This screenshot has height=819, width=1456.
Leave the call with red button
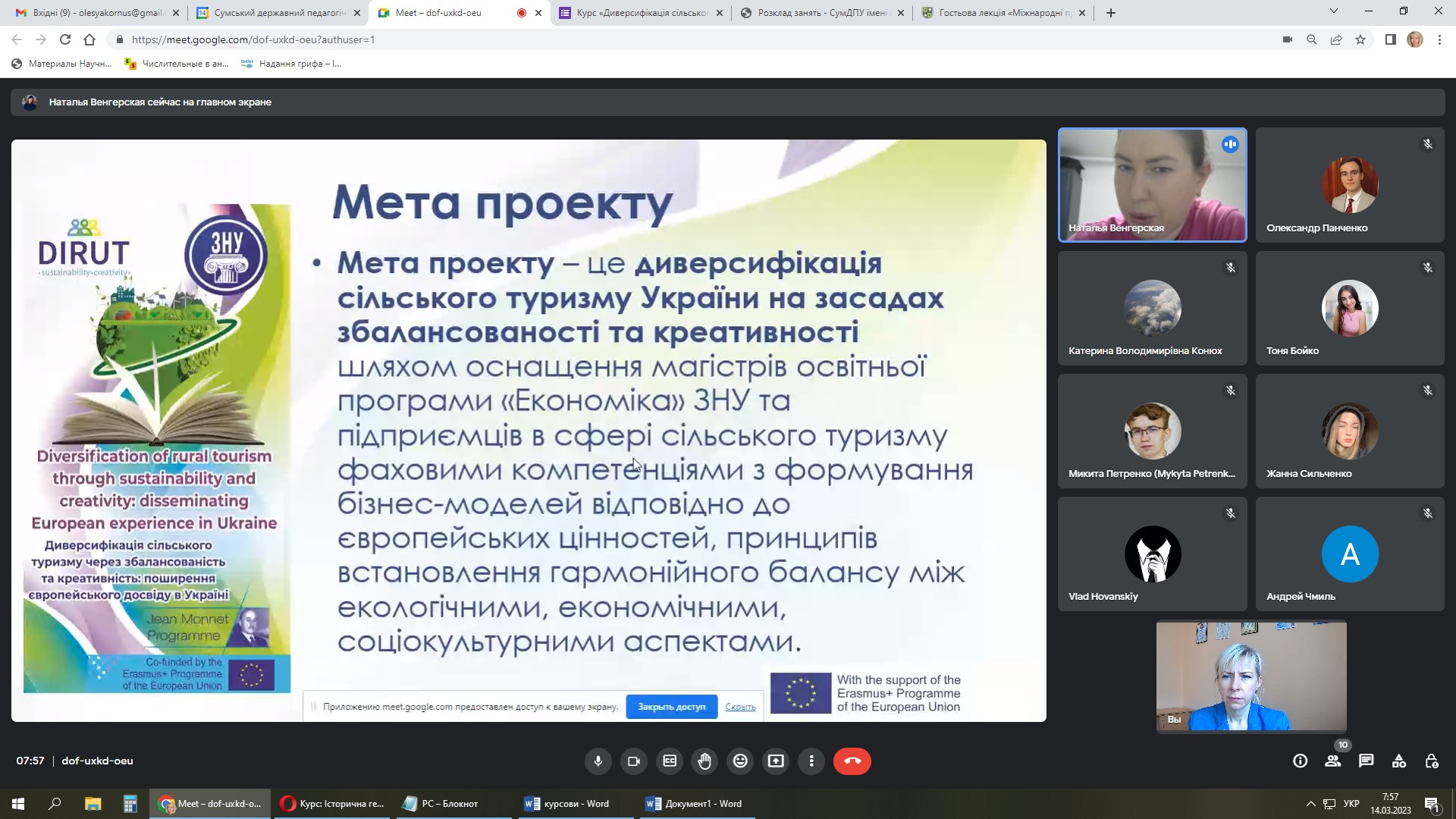click(852, 761)
